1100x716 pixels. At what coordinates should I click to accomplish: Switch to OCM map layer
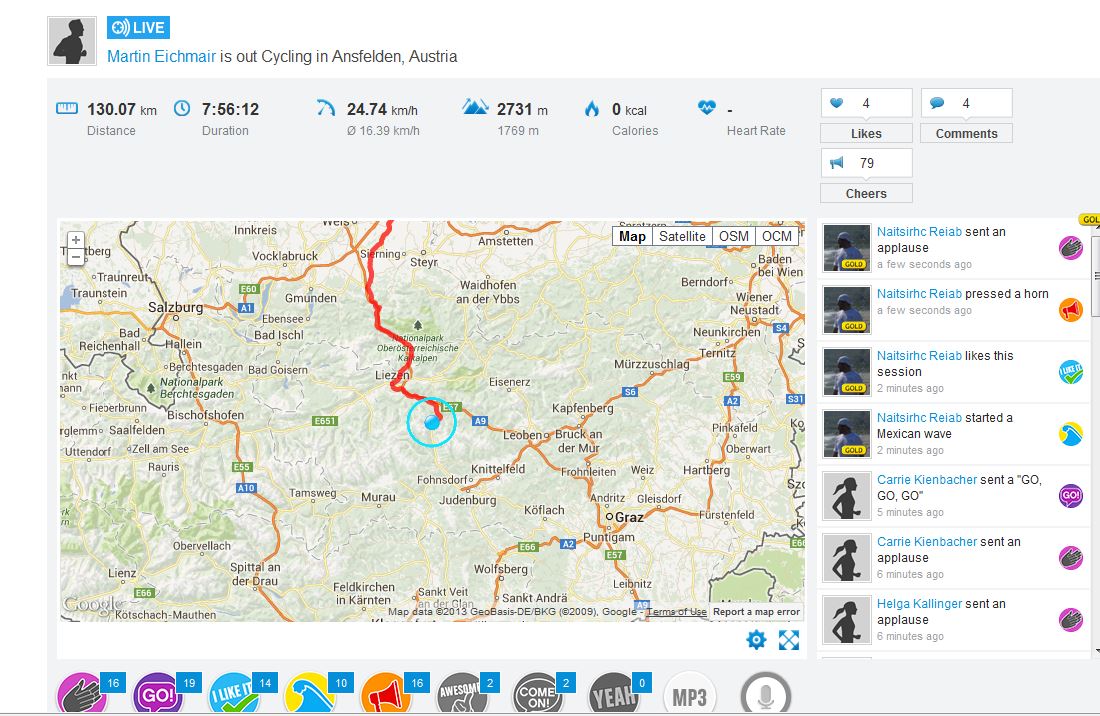777,236
